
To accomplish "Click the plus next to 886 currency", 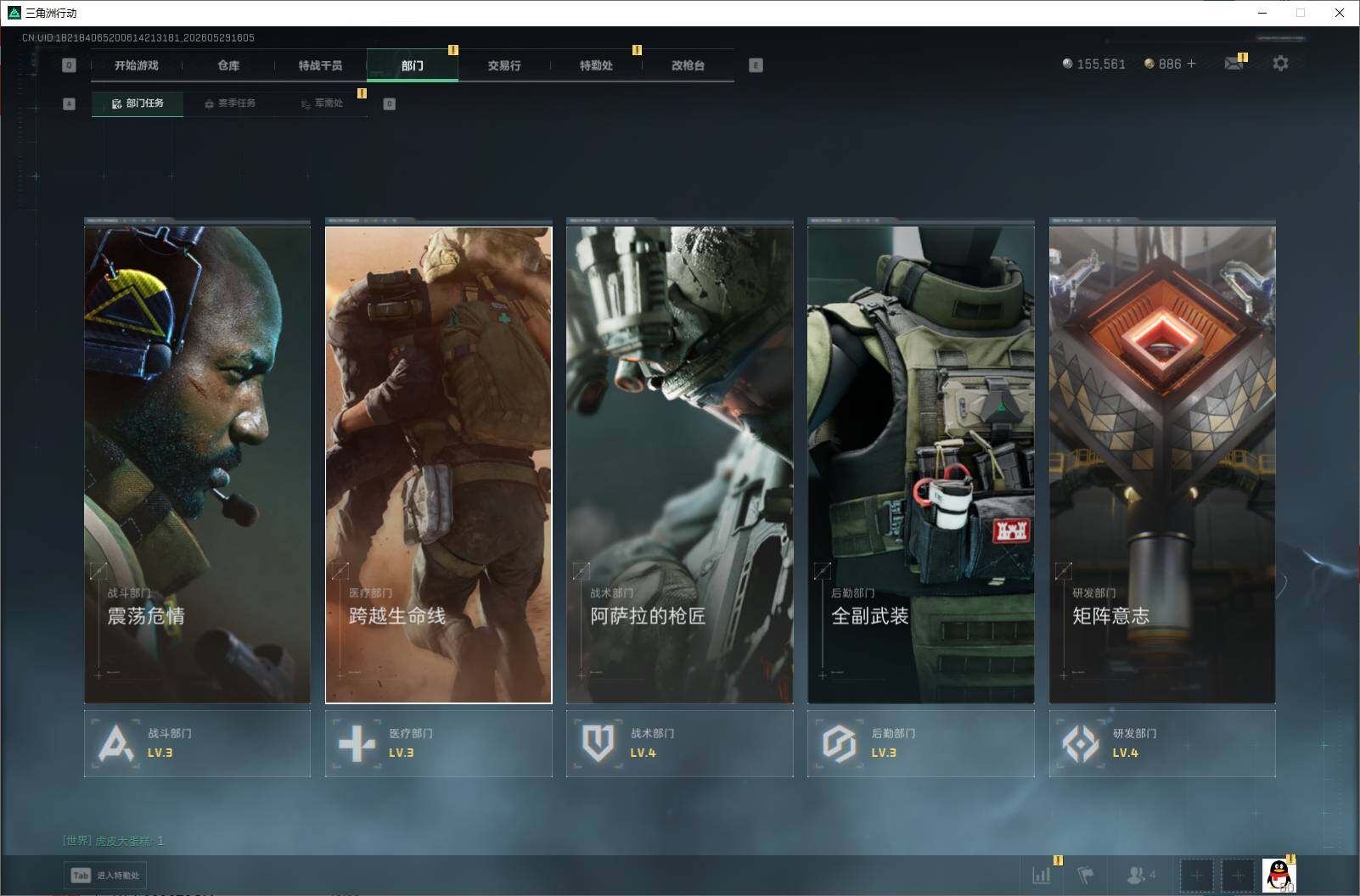I will click(1191, 64).
